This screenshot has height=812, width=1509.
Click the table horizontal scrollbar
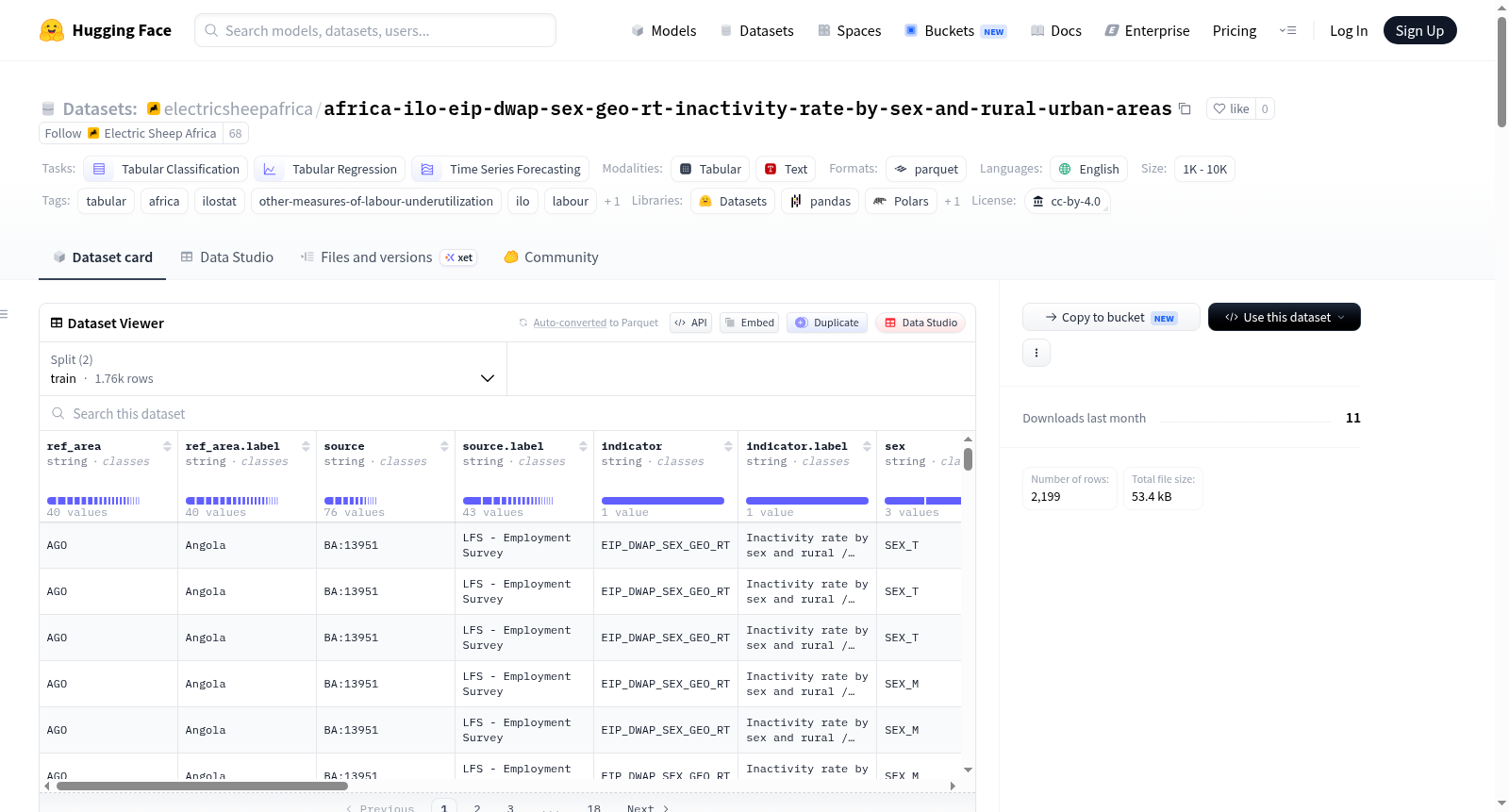pyautogui.click(x=202, y=786)
